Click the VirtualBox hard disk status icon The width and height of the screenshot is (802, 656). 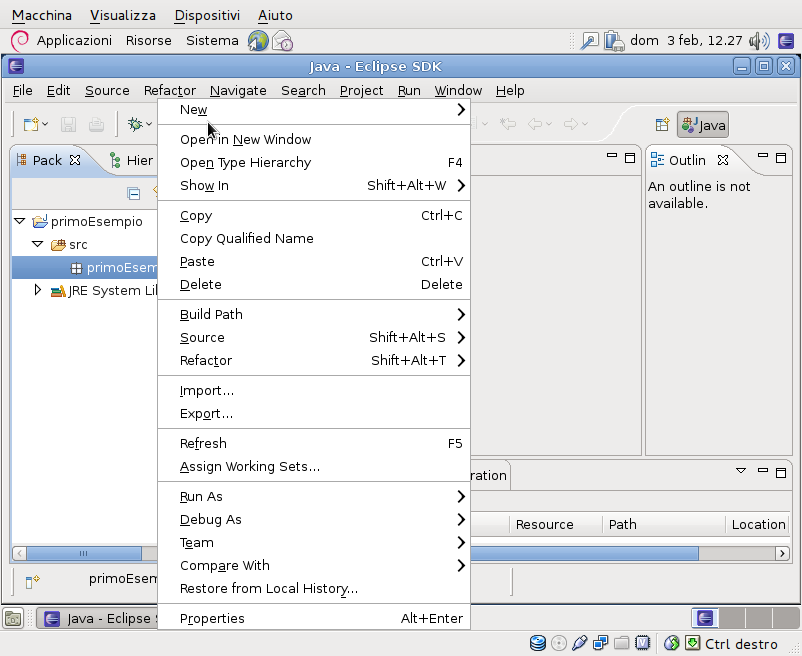(x=538, y=643)
